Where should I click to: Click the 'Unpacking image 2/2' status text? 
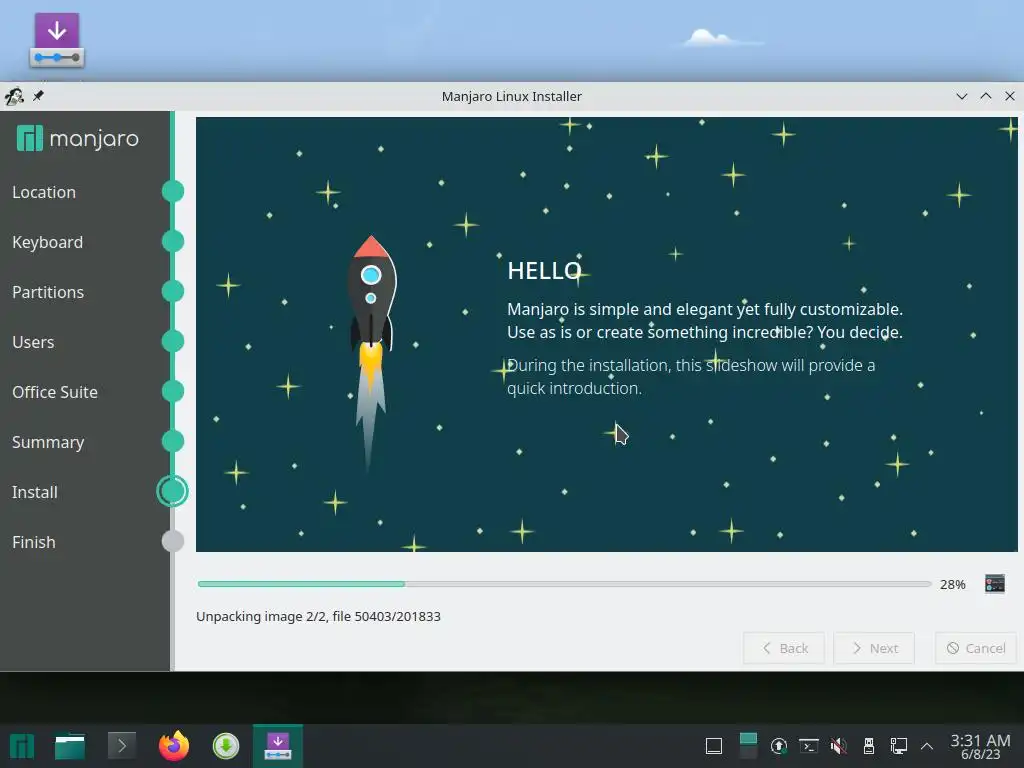(318, 616)
